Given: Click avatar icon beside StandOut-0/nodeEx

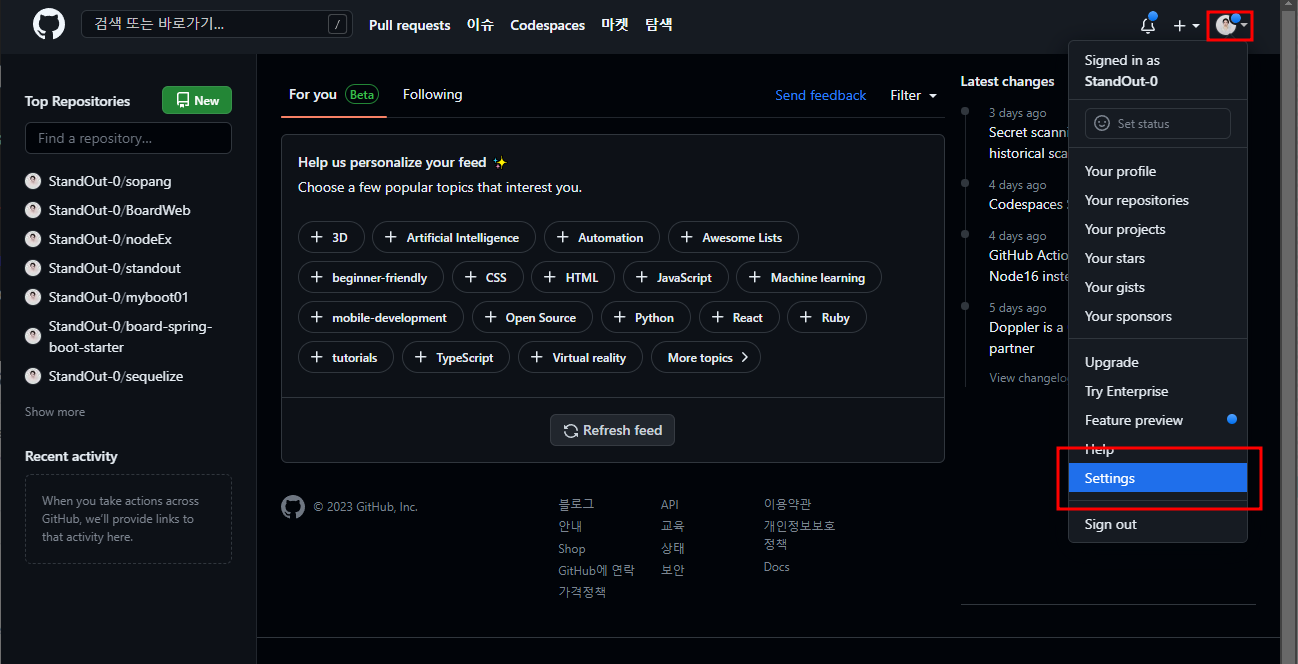Looking at the screenshot, I should click(x=33, y=239).
